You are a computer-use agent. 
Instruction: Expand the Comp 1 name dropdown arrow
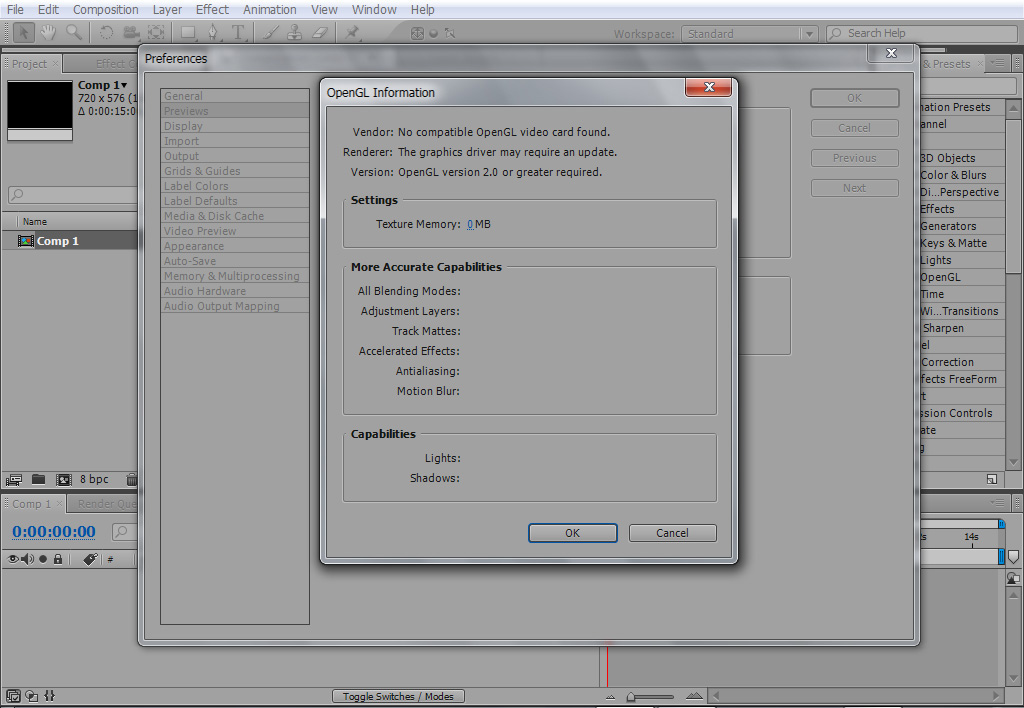pos(124,86)
